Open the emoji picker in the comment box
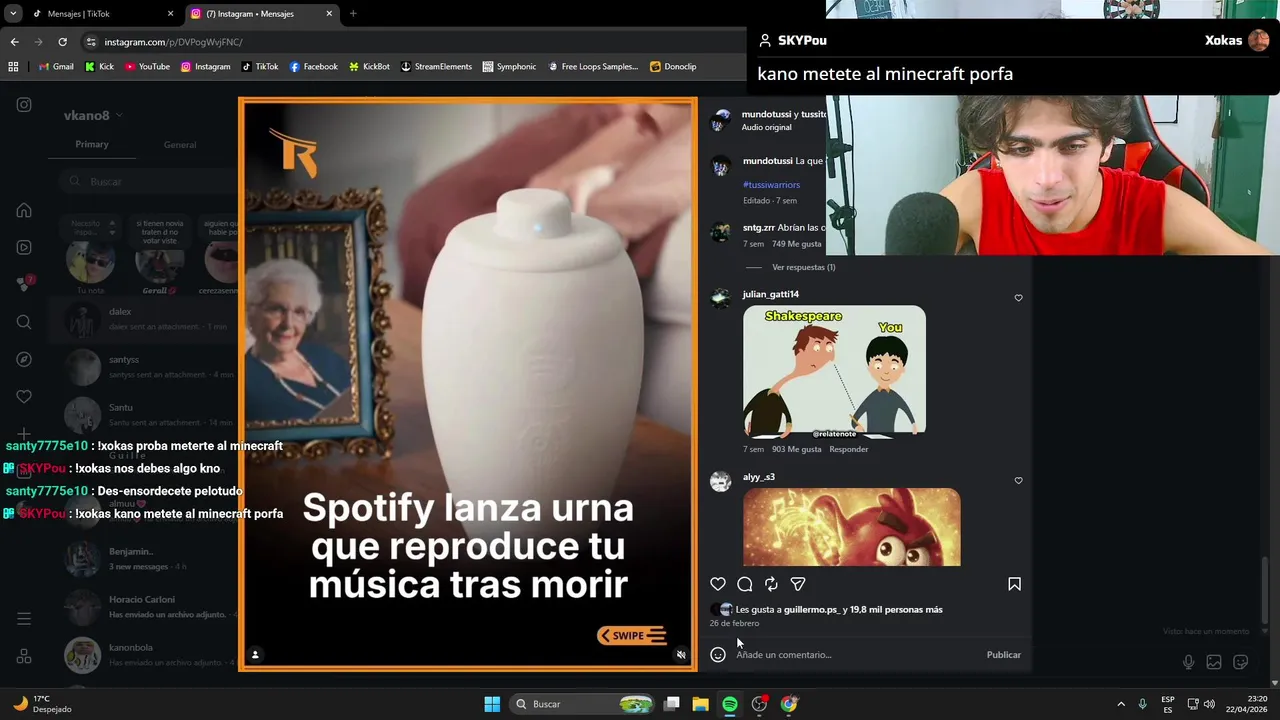Image resolution: width=1280 pixels, height=720 pixels. pyautogui.click(x=718, y=655)
